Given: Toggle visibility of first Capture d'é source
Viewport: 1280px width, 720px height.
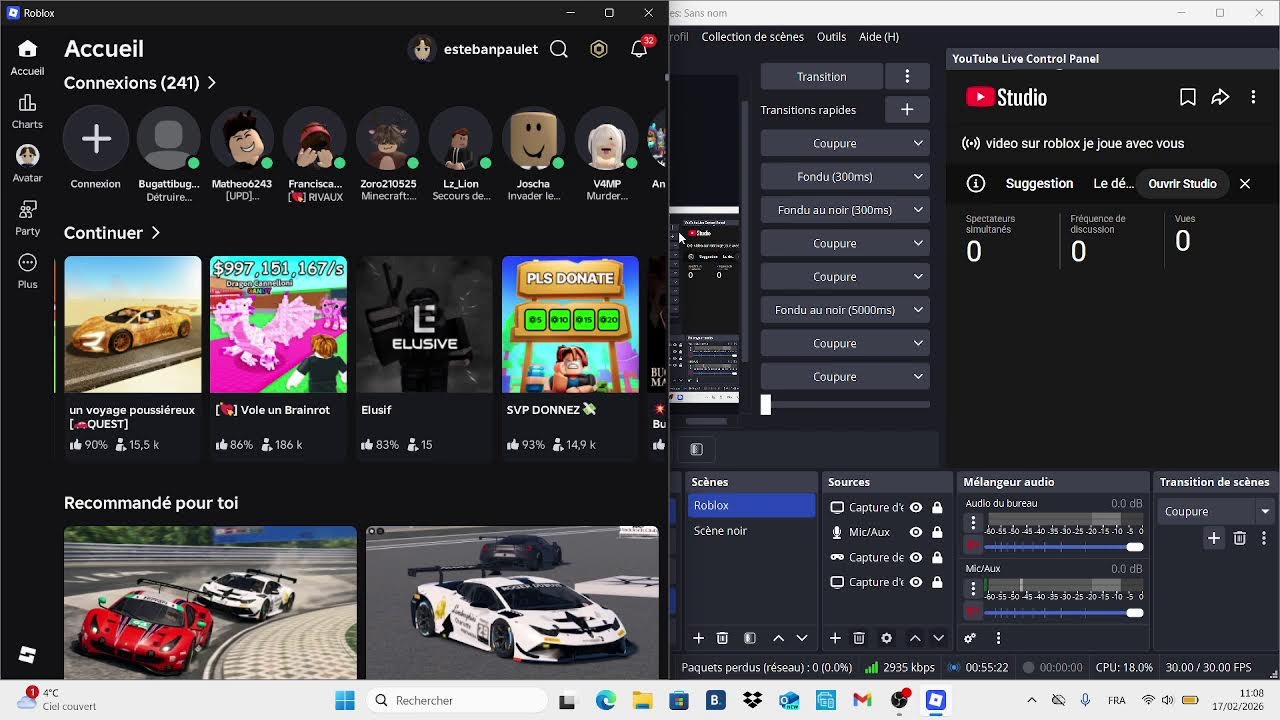Looking at the screenshot, I should tap(915, 507).
